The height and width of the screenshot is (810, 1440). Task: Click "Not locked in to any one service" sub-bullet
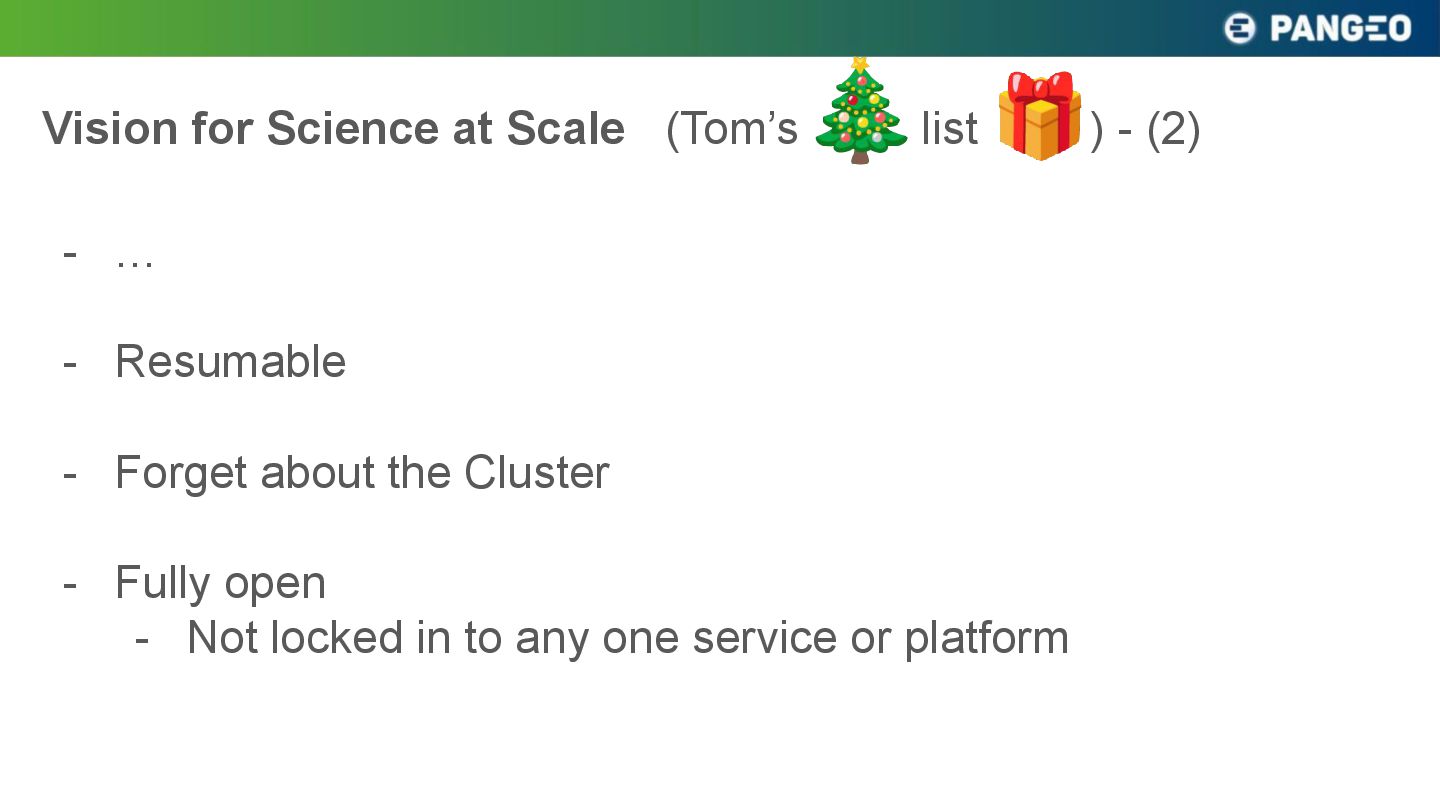click(512, 637)
